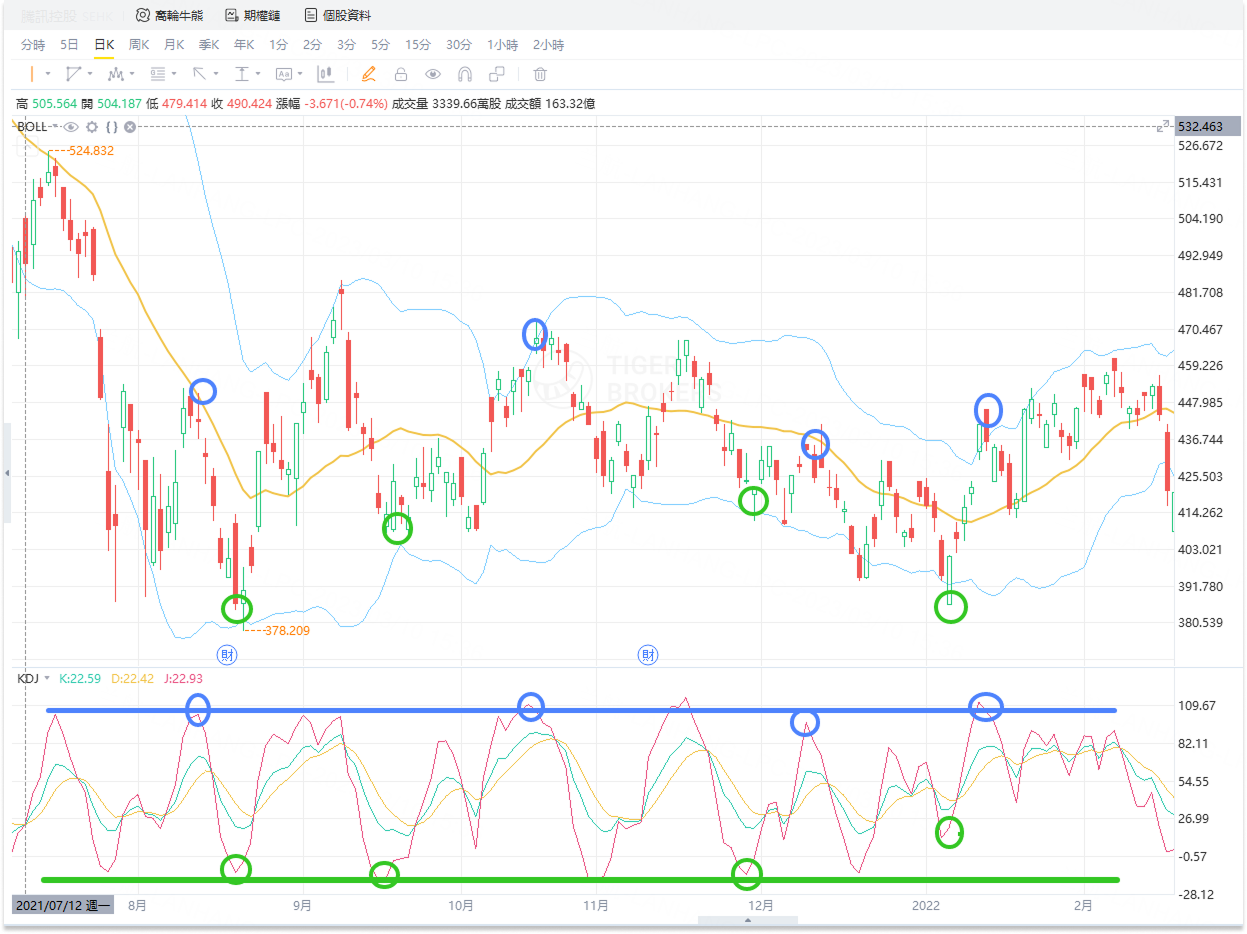This screenshot has height=934, width=1247.
Task: Expand the bottom panel with up arrow
Action: click(748, 920)
